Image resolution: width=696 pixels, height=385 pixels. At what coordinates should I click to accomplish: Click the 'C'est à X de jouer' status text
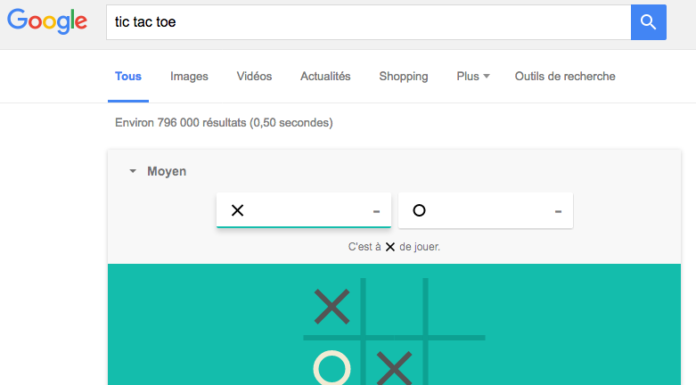[394, 247]
